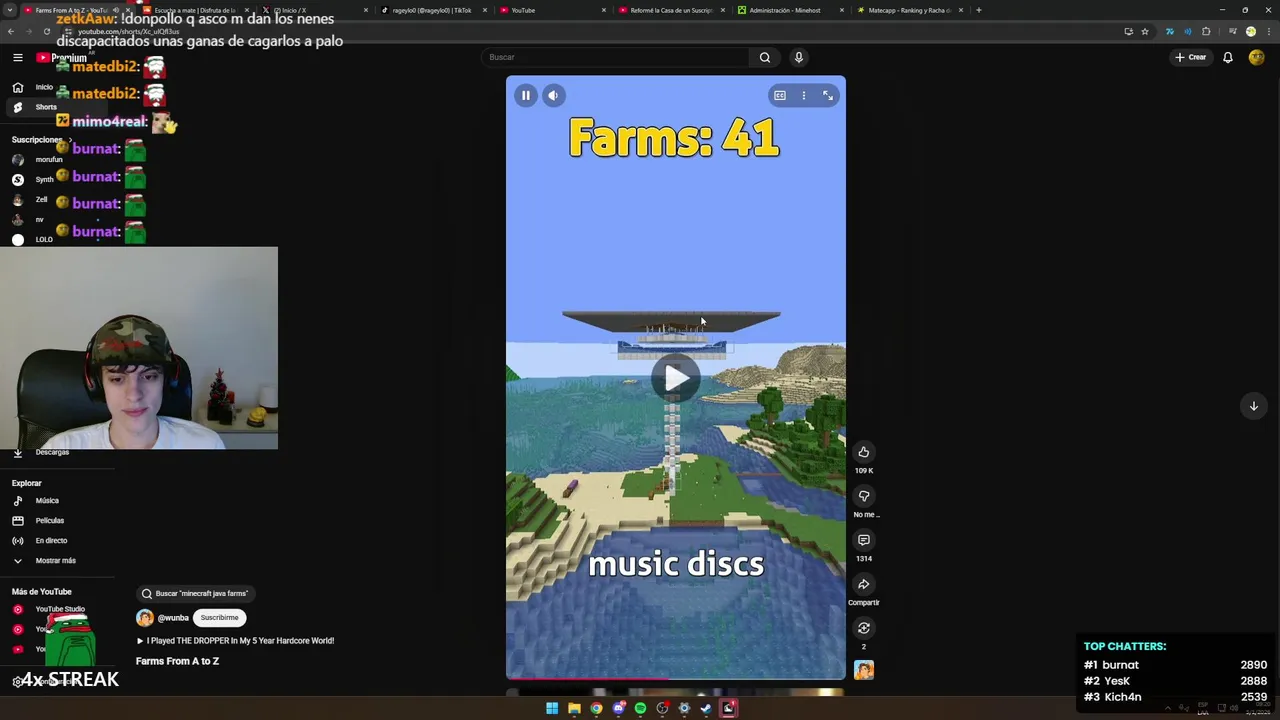Image resolution: width=1280 pixels, height=720 pixels.
Task: Mute the Shorts video volume
Action: tap(553, 96)
